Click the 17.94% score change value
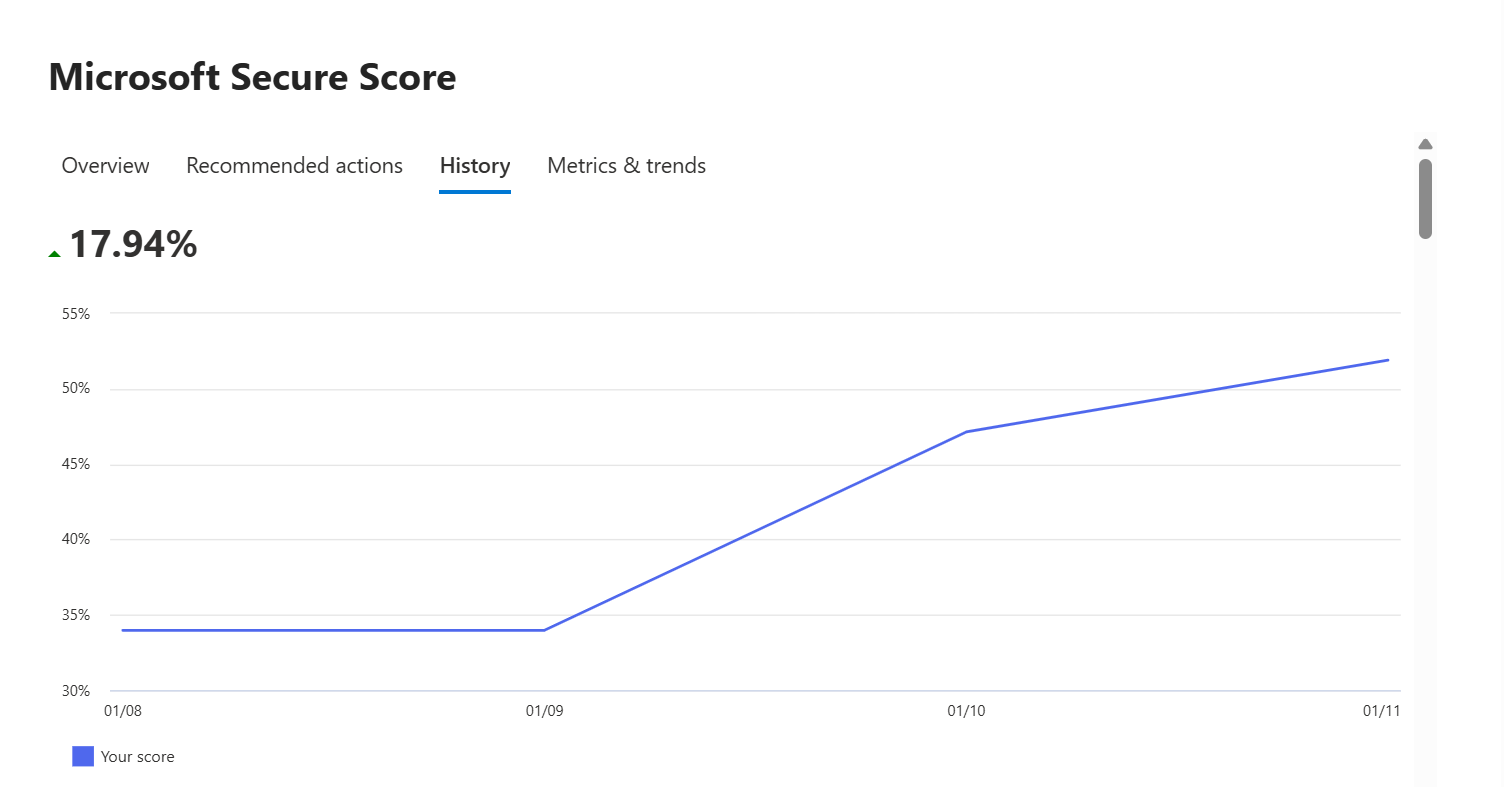The image size is (1504, 787). (133, 245)
